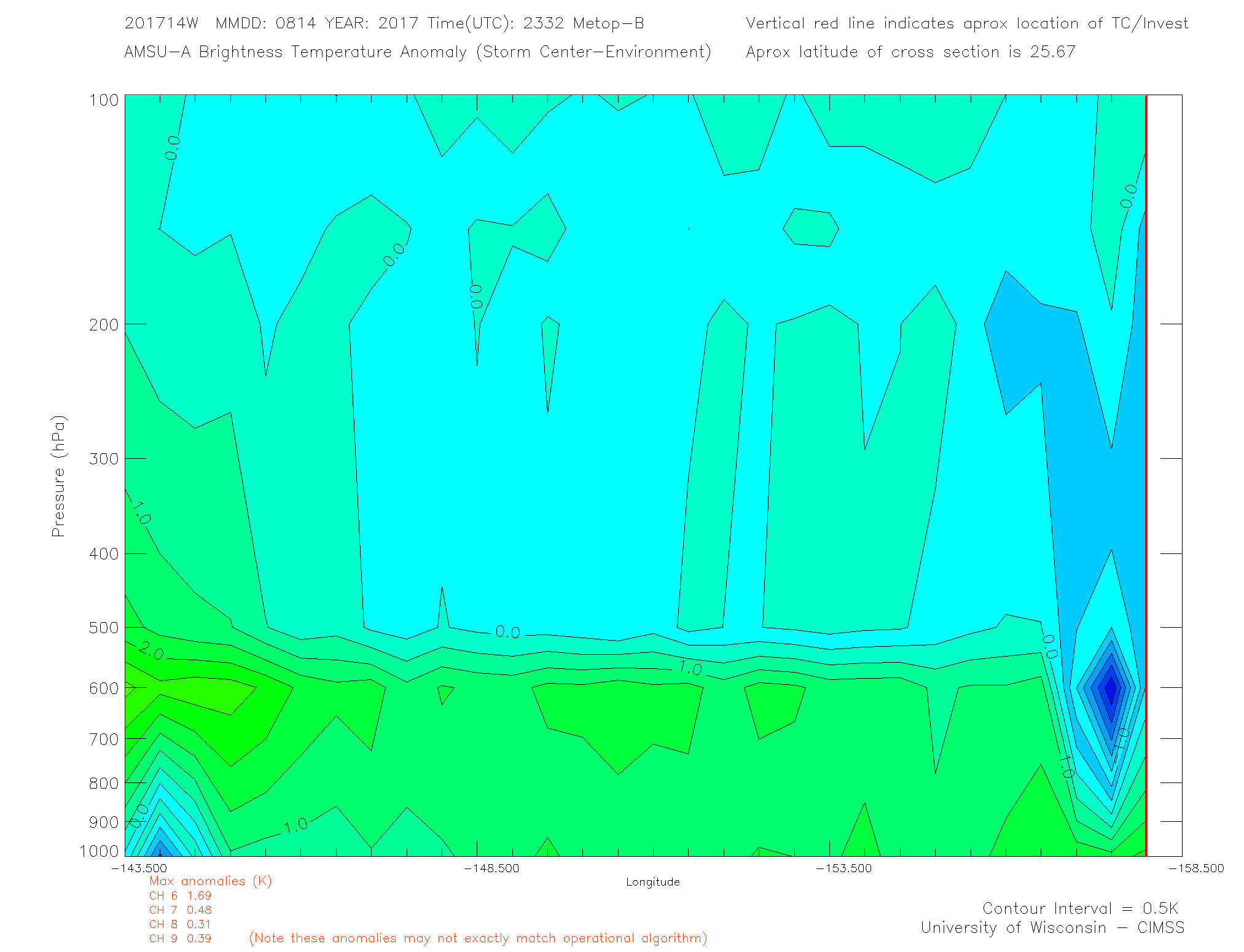Click the Pressure (hPa) axis title
The image size is (1244, 952).
(58, 477)
